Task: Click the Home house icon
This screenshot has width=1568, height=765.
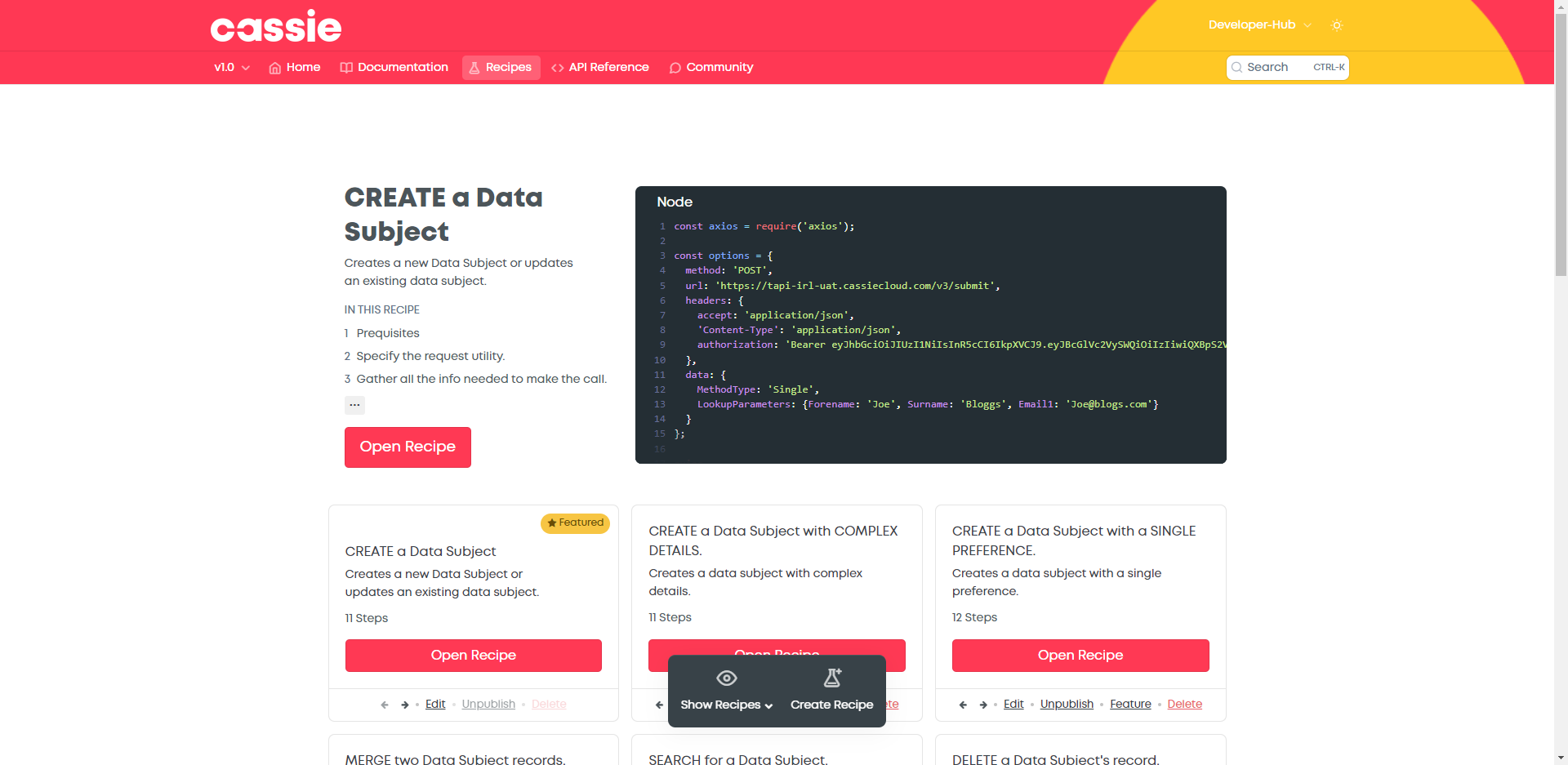Action: (275, 68)
